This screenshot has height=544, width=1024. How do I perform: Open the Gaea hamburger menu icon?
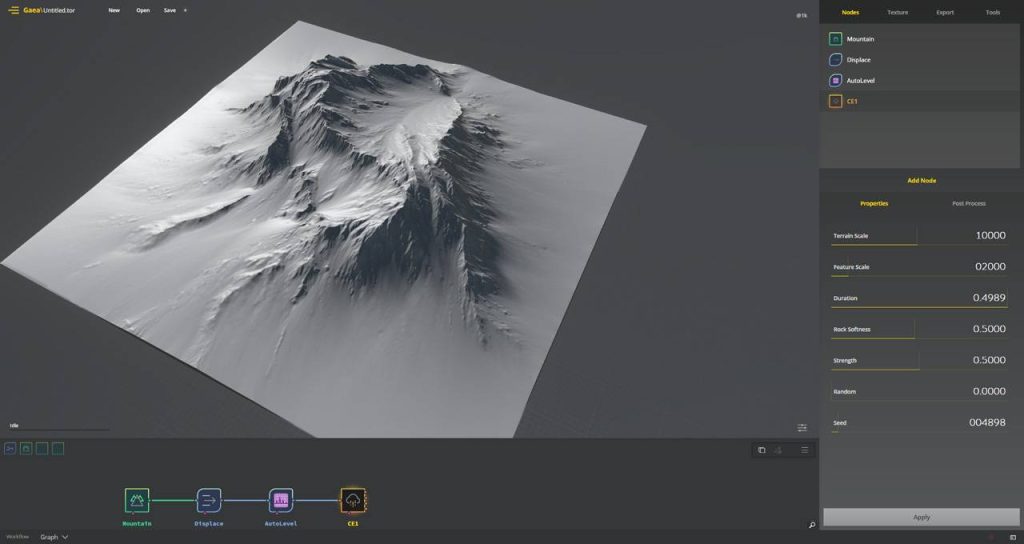14,10
